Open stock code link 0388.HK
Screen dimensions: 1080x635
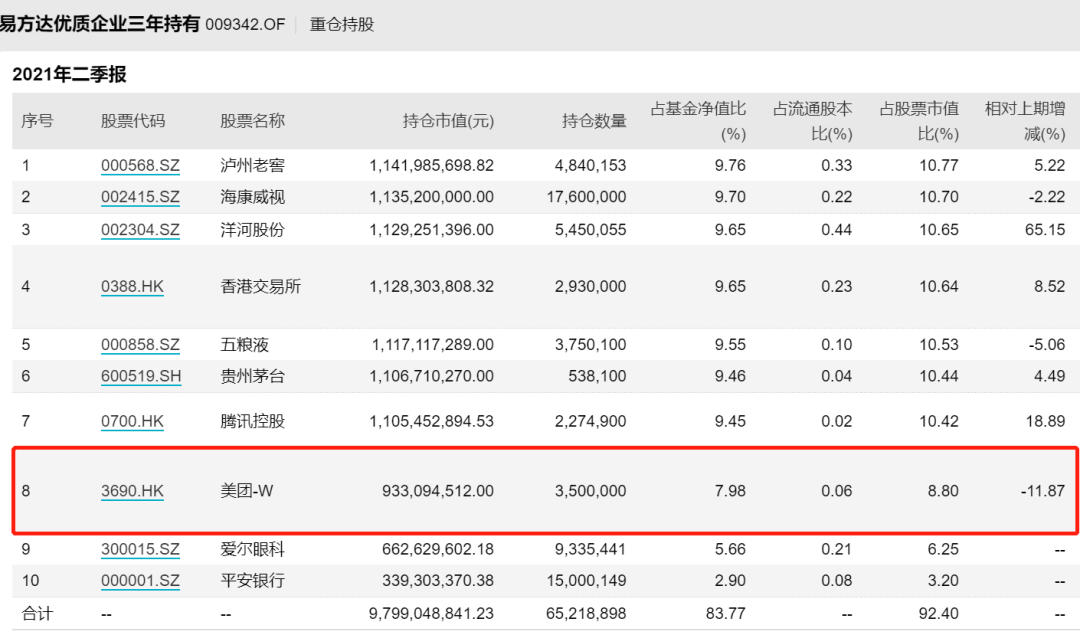(x=132, y=287)
